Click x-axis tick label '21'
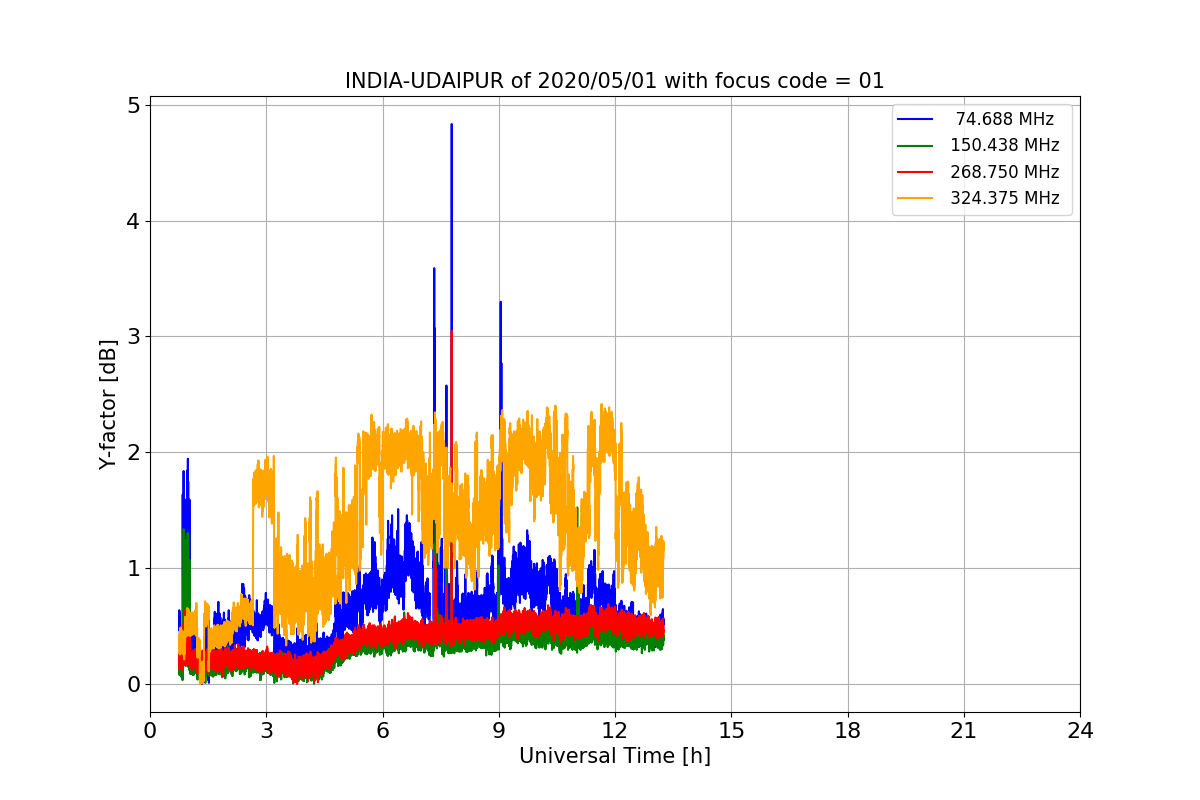This screenshot has height=800, width=1200. pos(964,731)
